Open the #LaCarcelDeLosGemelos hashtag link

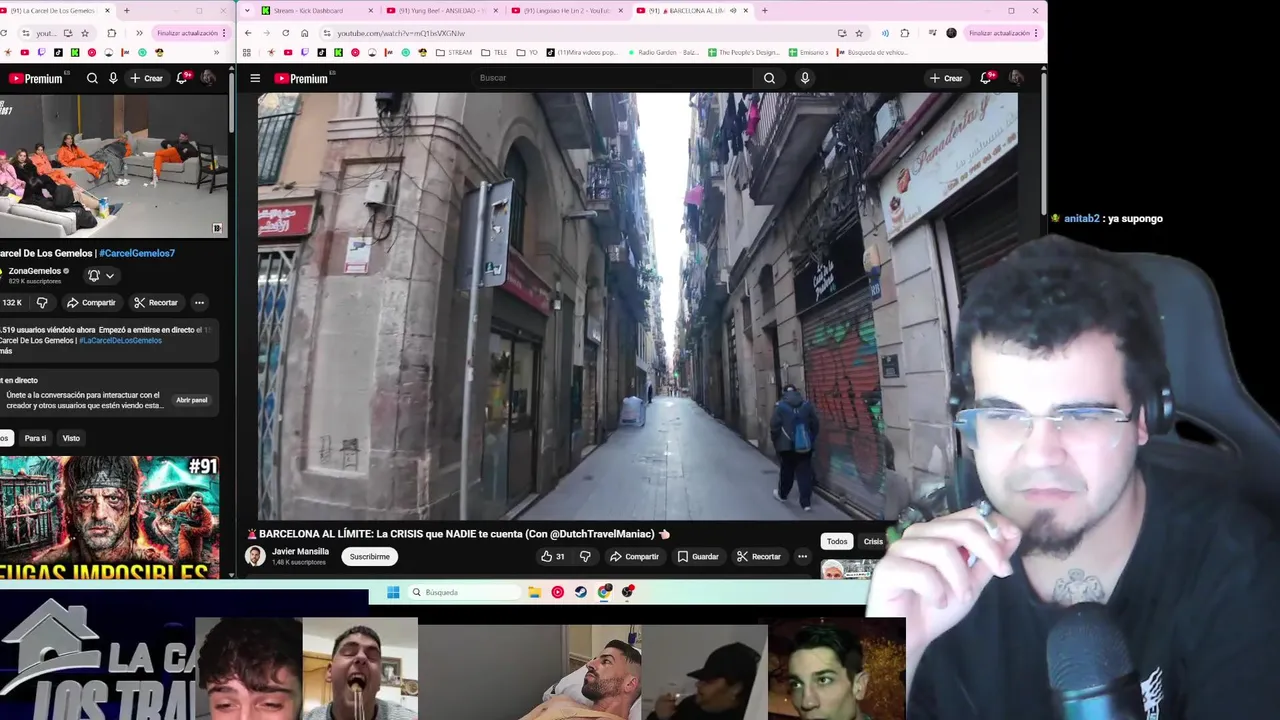click(x=120, y=340)
